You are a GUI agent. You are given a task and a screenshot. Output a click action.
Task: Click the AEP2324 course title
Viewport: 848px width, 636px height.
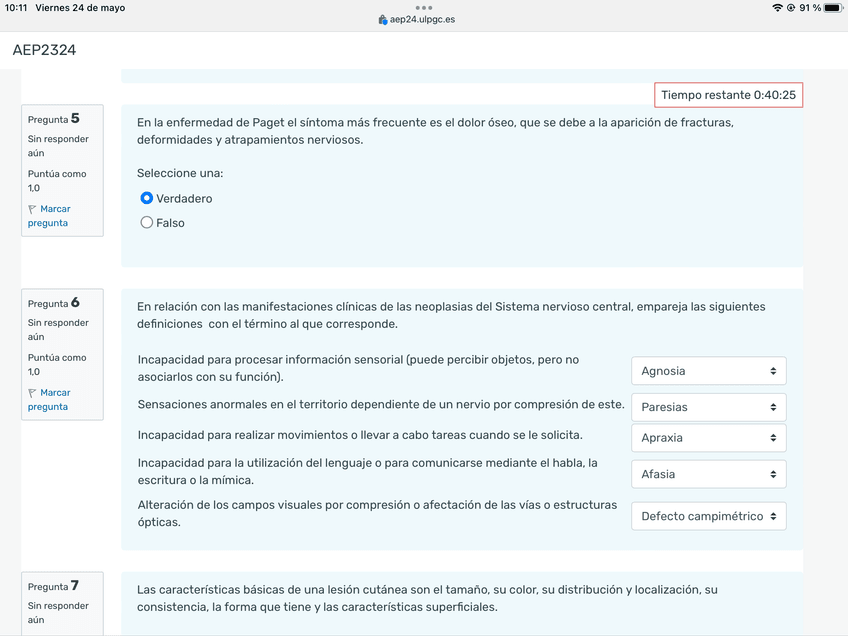click(x=44, y=50)
